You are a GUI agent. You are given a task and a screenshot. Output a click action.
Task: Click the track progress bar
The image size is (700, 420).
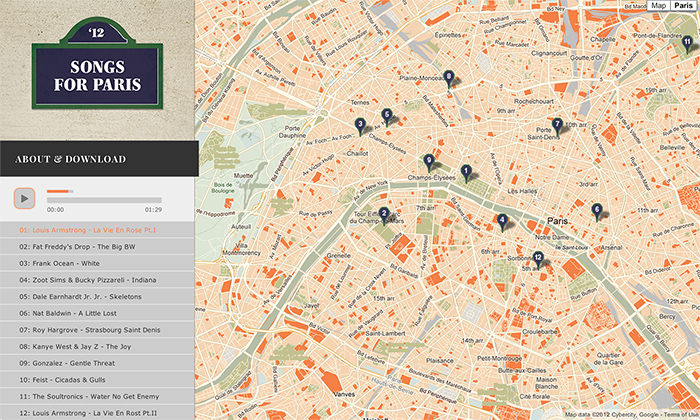[x=104, y=200]
